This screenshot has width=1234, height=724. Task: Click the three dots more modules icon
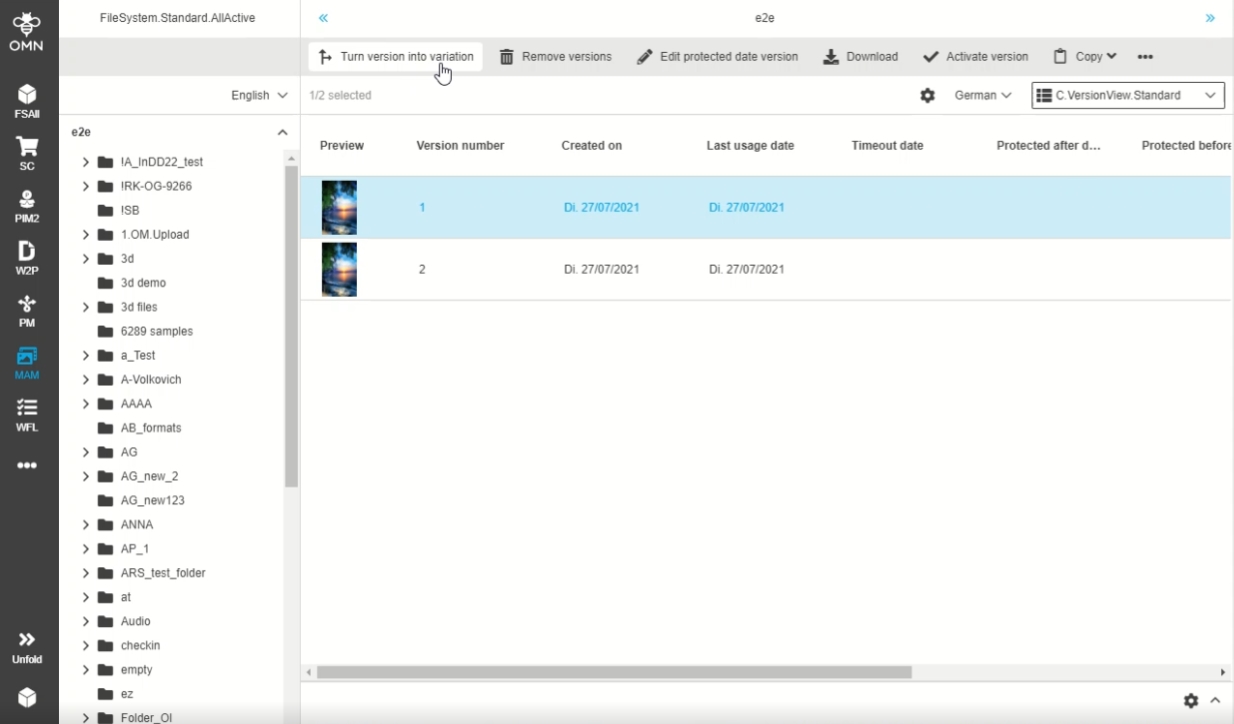pos(28,465)
